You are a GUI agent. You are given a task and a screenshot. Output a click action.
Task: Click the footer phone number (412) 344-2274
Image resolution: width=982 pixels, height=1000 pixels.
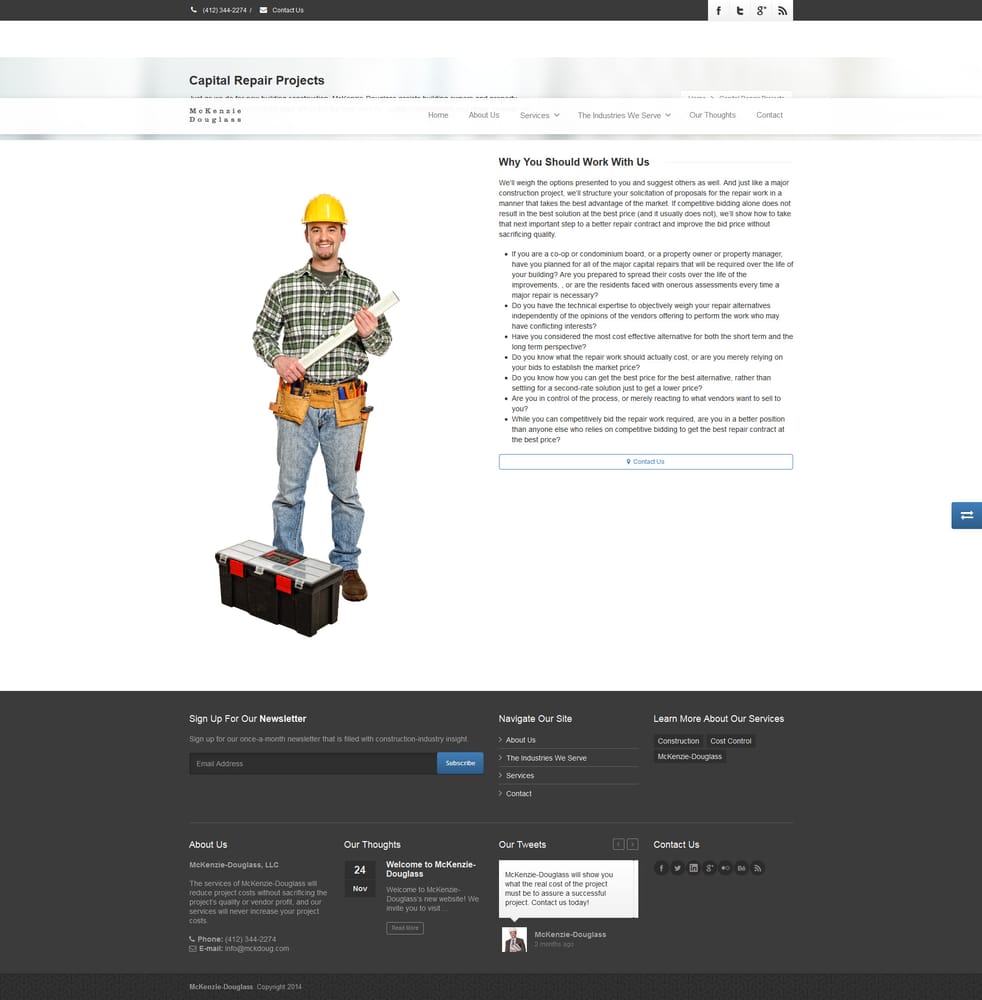(x=251, y=939)
